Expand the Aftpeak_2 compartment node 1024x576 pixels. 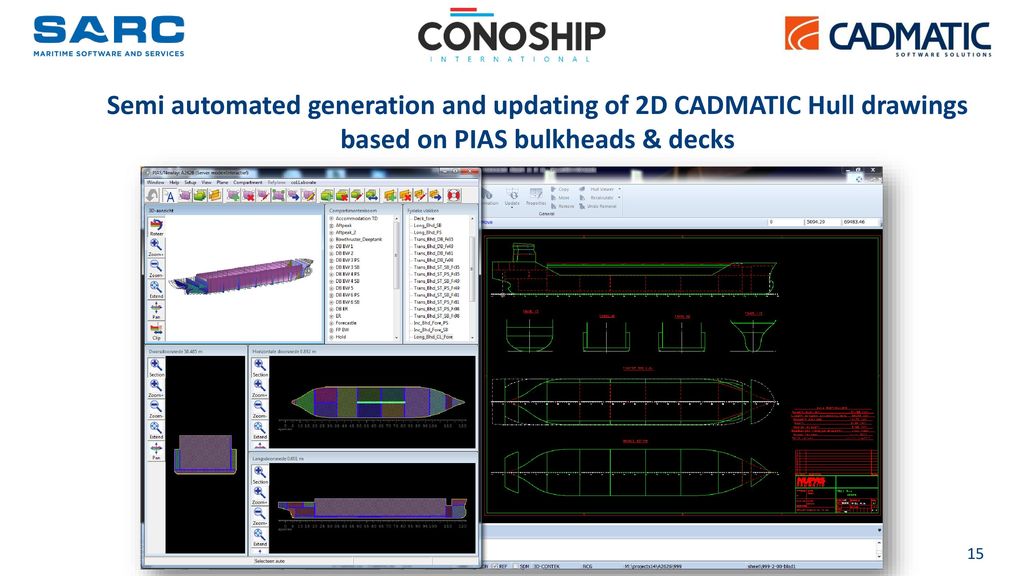pos(331,232)
